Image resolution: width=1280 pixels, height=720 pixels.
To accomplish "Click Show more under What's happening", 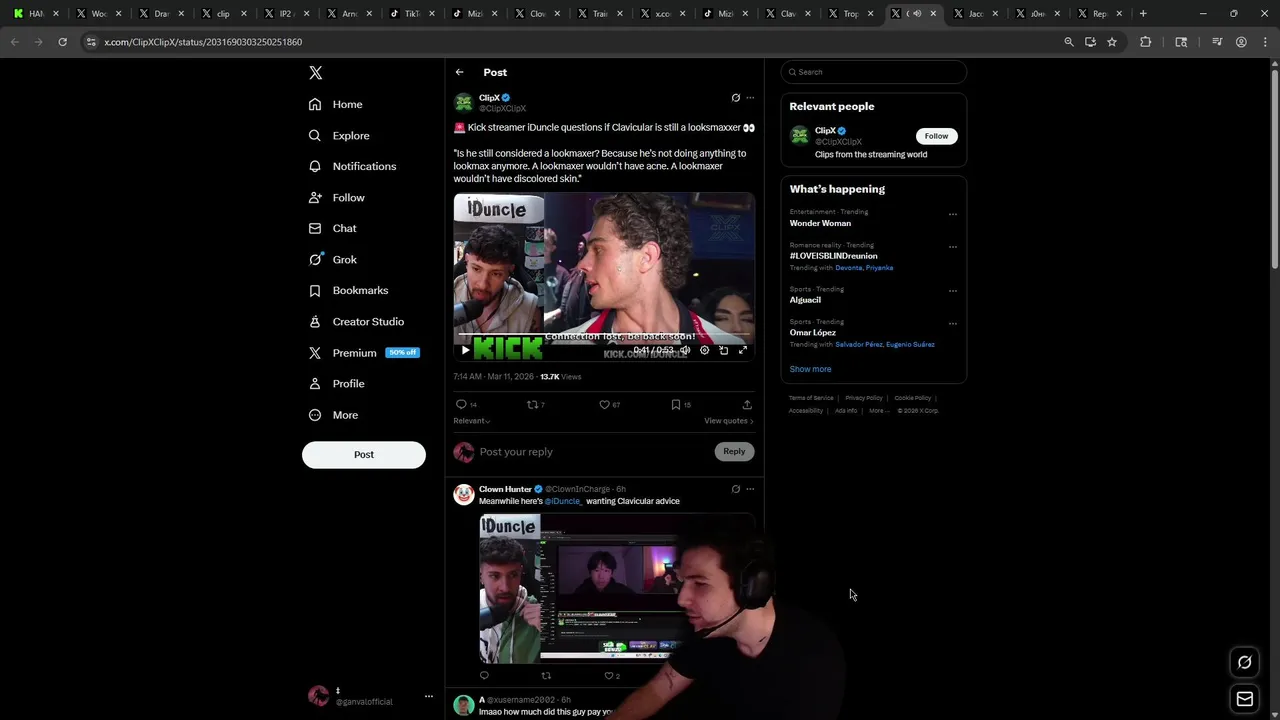I will [810, 369].
